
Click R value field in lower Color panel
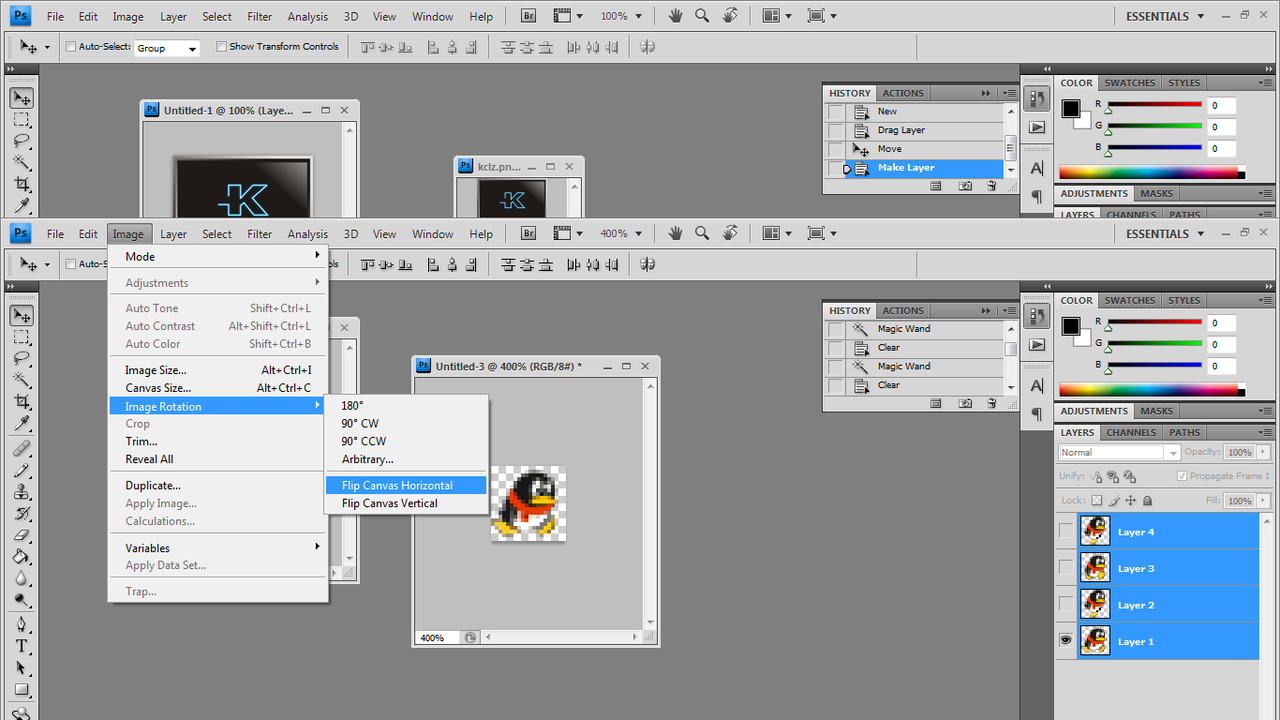point(1221,323)
